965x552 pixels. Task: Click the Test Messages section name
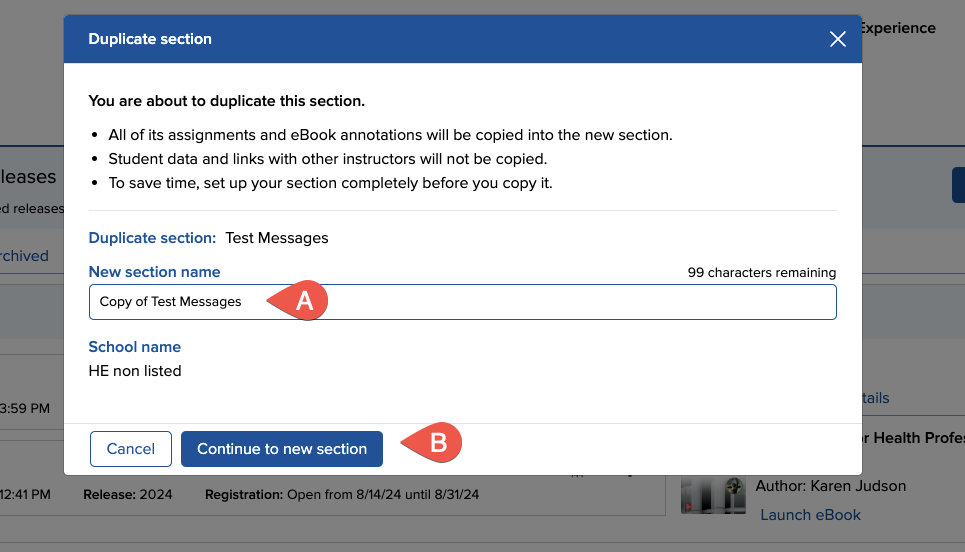[x=276, y=238]
